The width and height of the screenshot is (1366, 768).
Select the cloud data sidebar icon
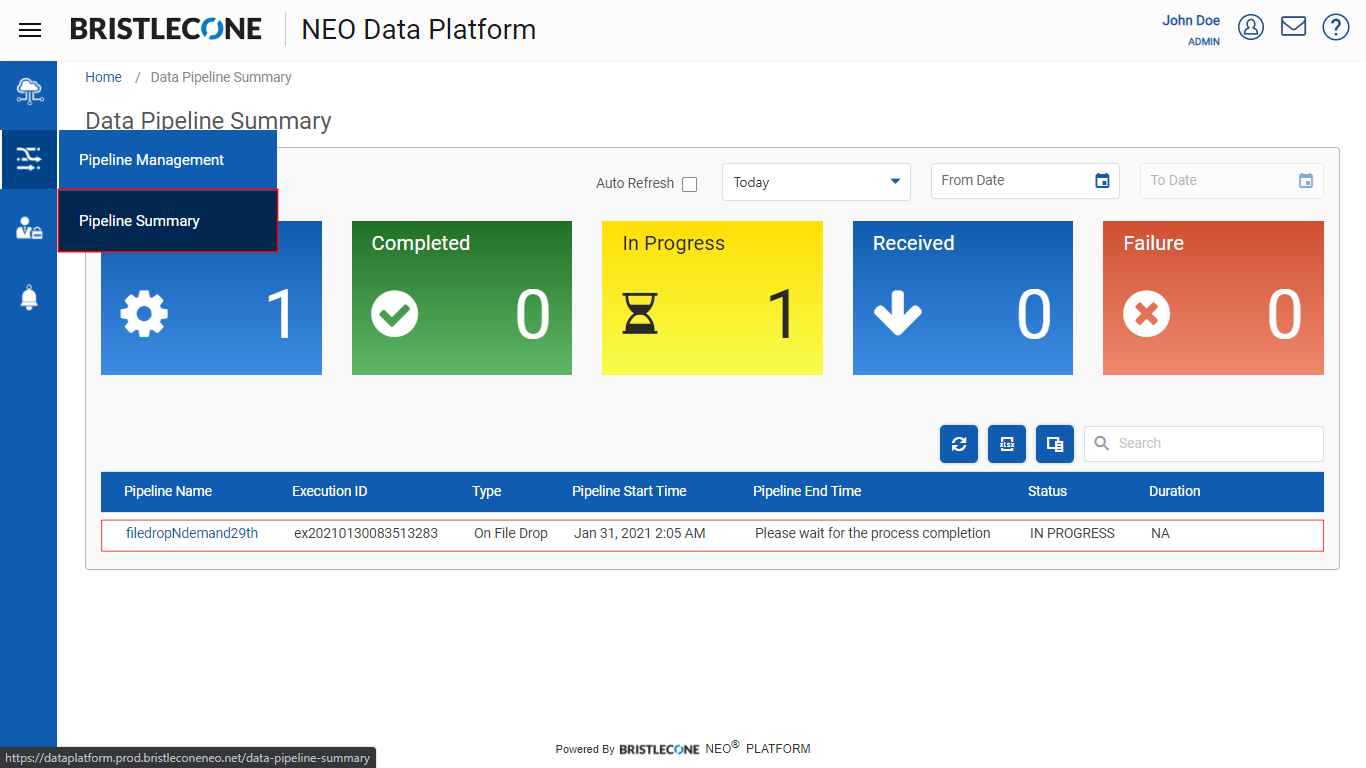[29, 91]
